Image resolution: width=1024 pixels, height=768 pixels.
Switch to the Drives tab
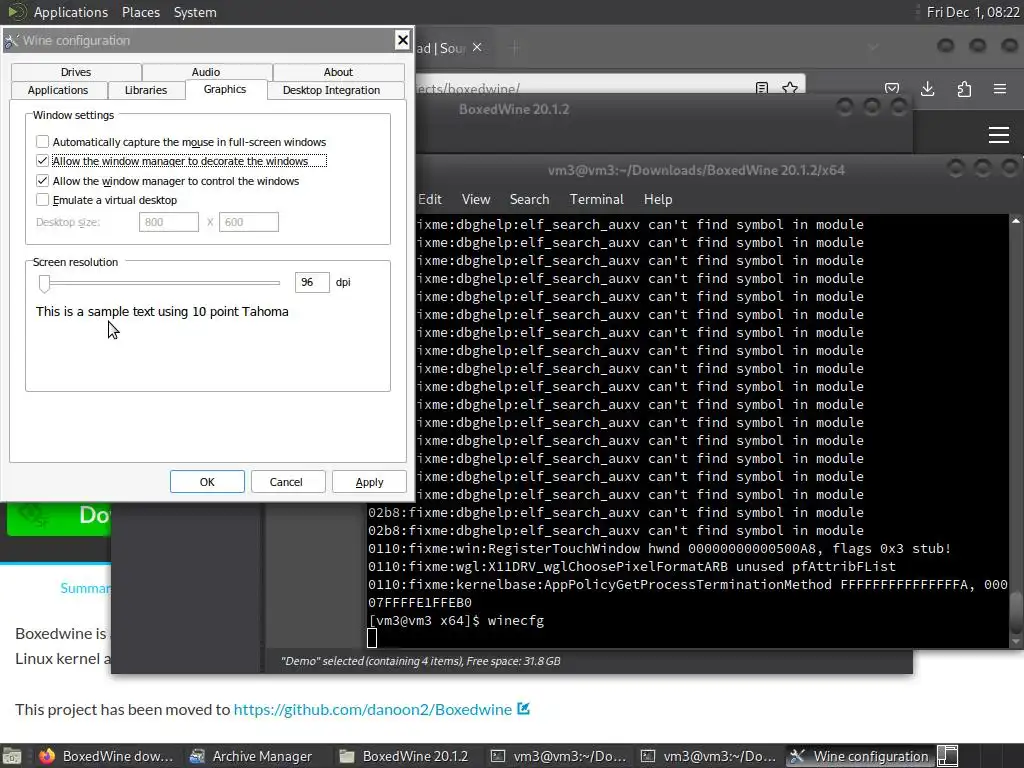tap(76, 72)
